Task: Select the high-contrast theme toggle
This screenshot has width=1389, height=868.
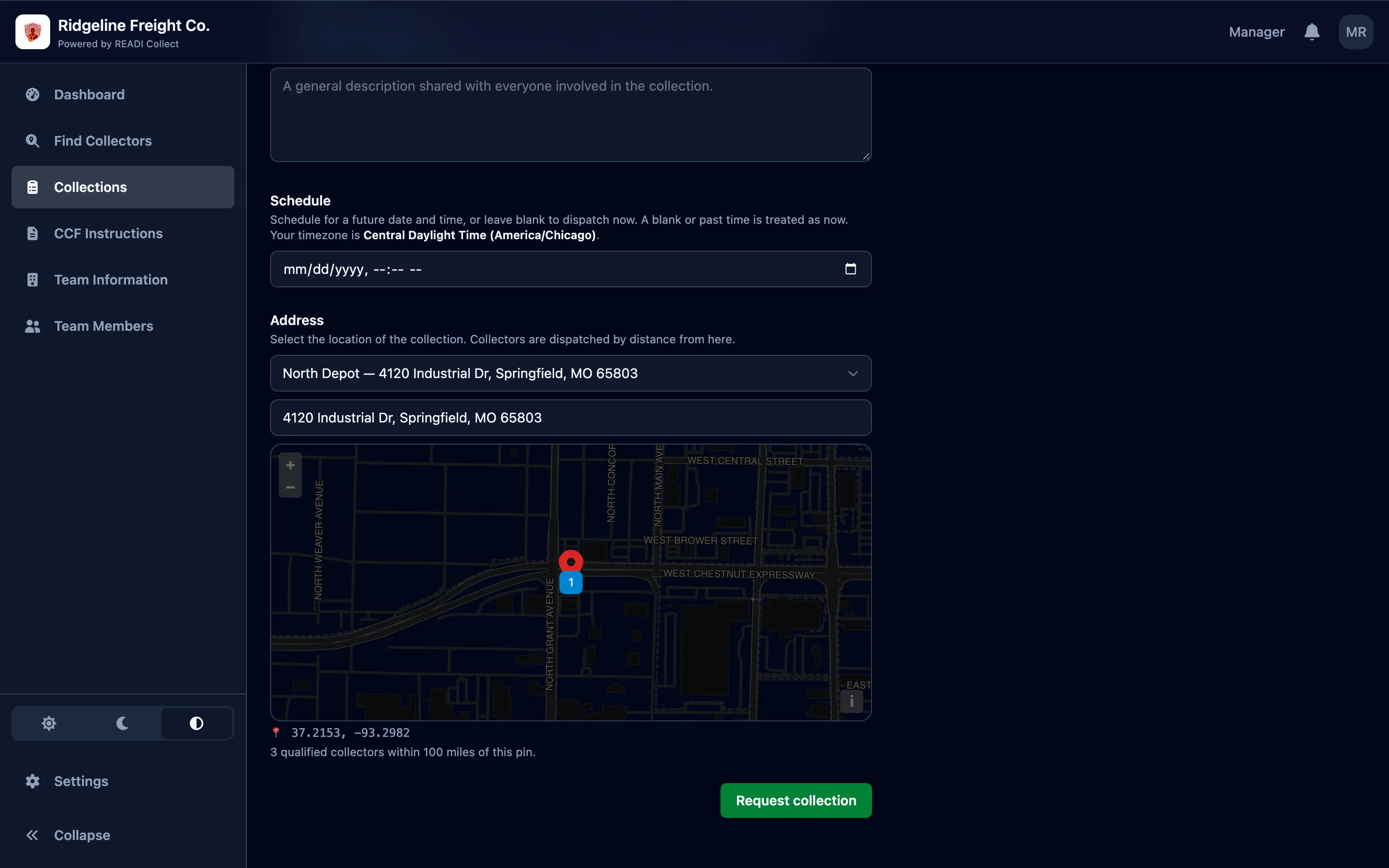Action: [x=196, y=723]
